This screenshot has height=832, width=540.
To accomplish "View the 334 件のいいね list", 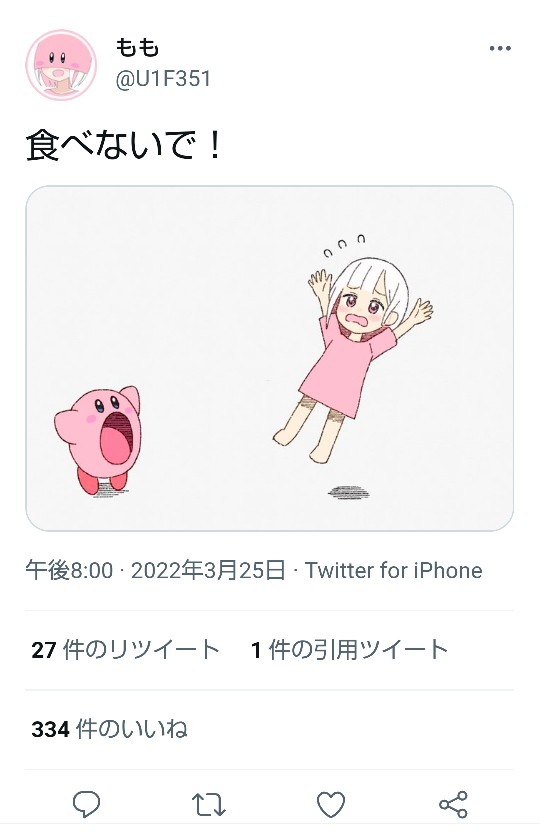I will point(109,730).
